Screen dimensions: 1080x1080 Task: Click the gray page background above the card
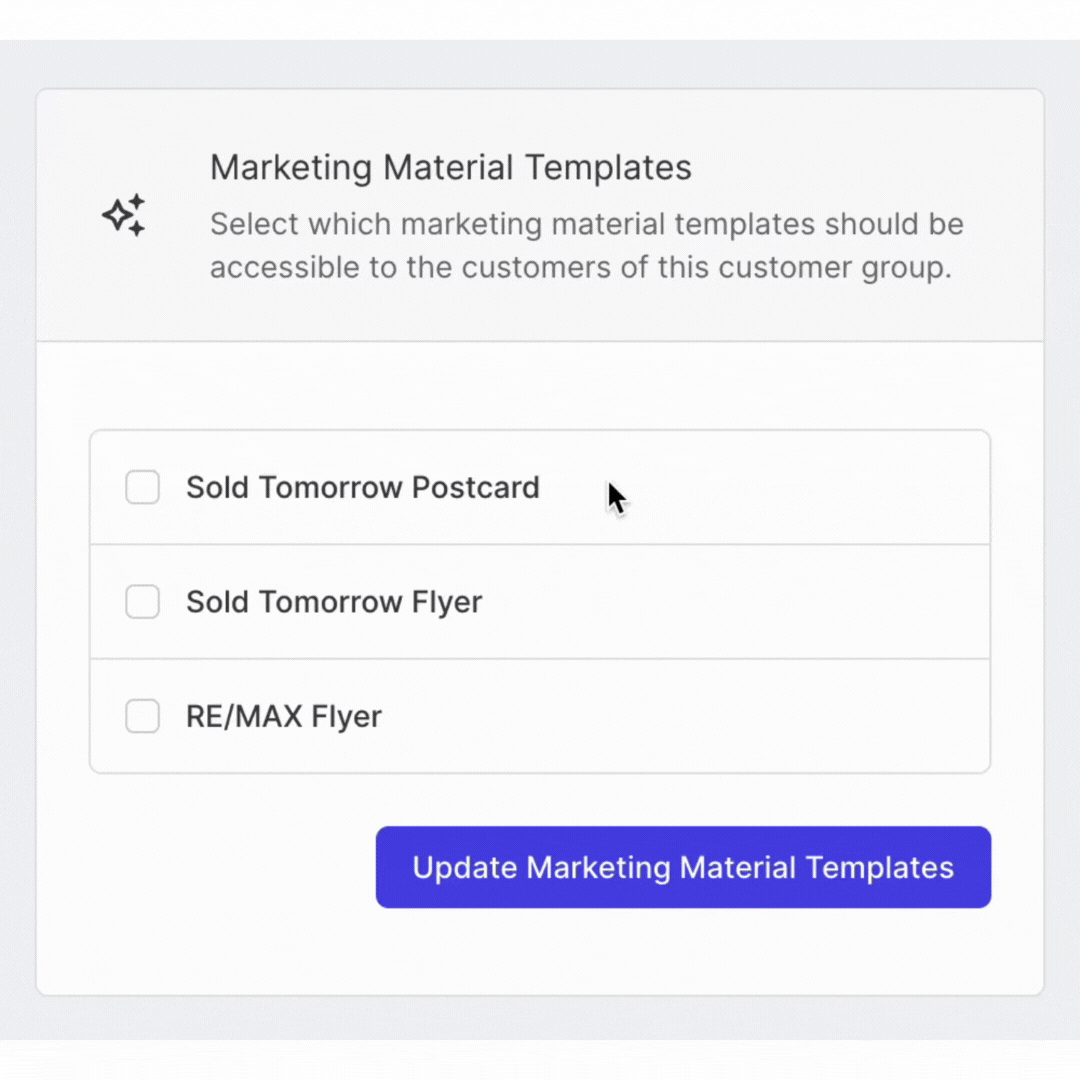540,63
